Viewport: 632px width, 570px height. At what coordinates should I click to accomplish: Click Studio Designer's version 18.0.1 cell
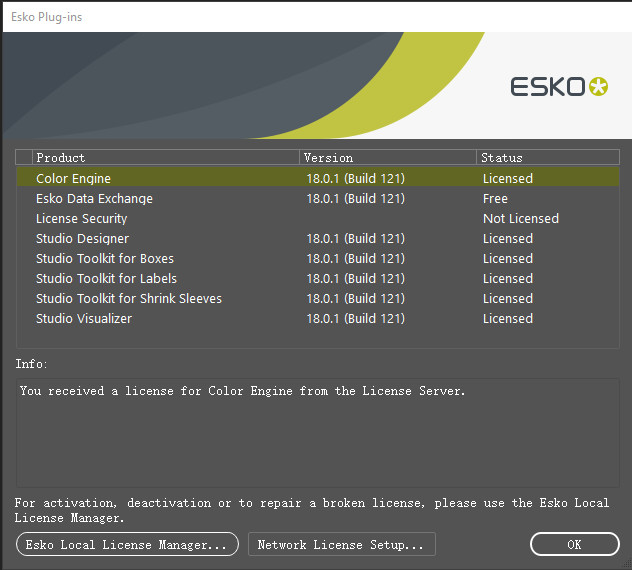[x=356, y=239]
